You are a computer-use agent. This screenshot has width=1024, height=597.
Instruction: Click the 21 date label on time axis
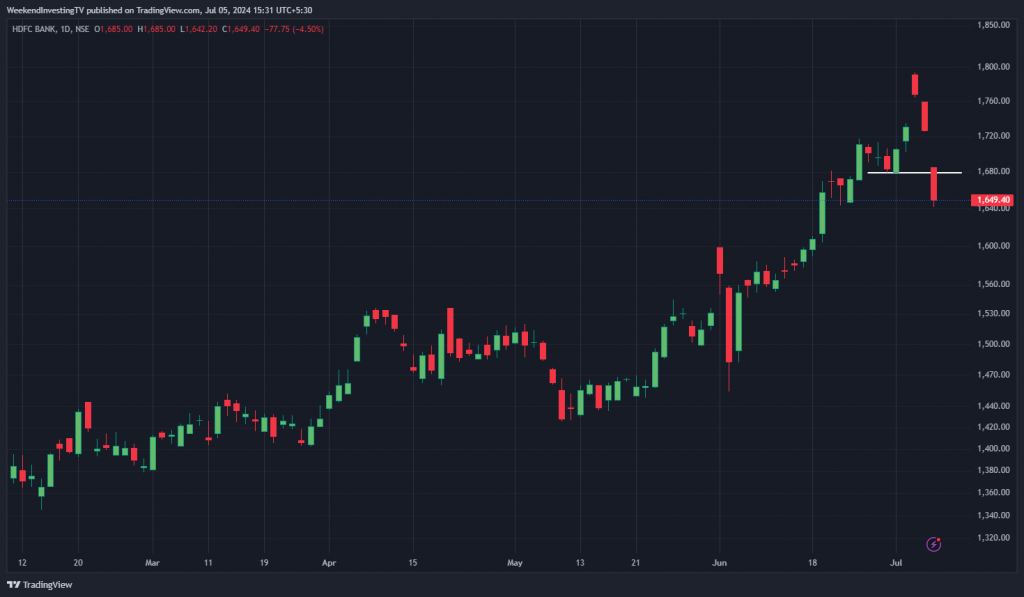pyautogui.click(x=635, y=562)
